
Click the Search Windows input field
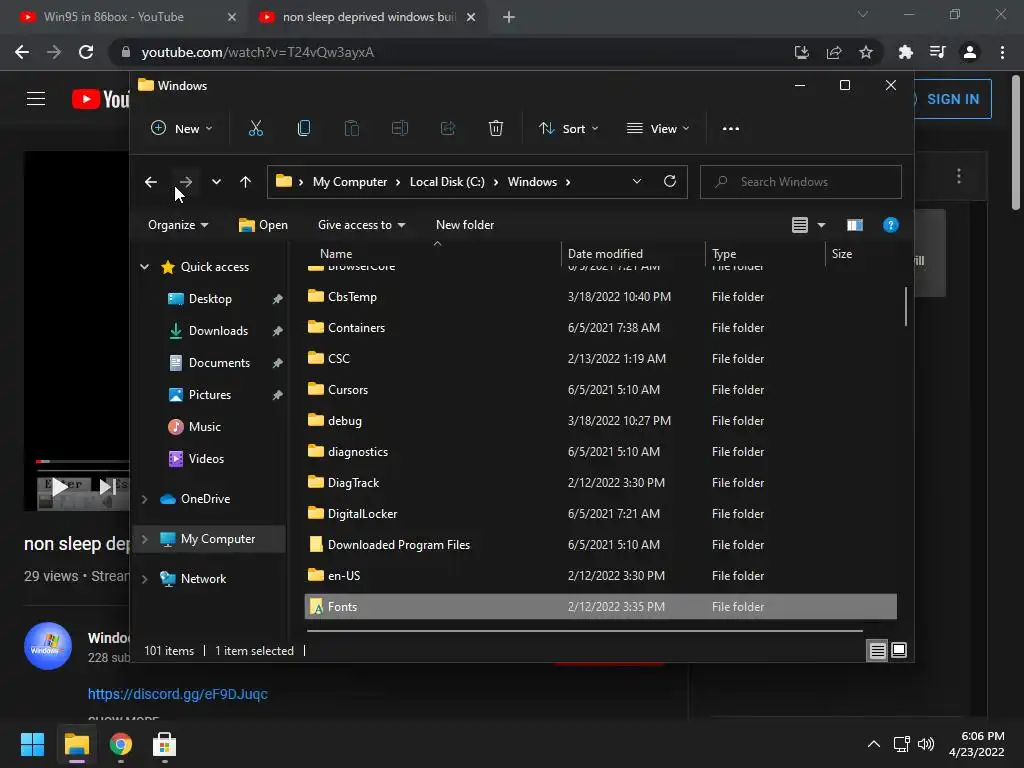[801, 182]
